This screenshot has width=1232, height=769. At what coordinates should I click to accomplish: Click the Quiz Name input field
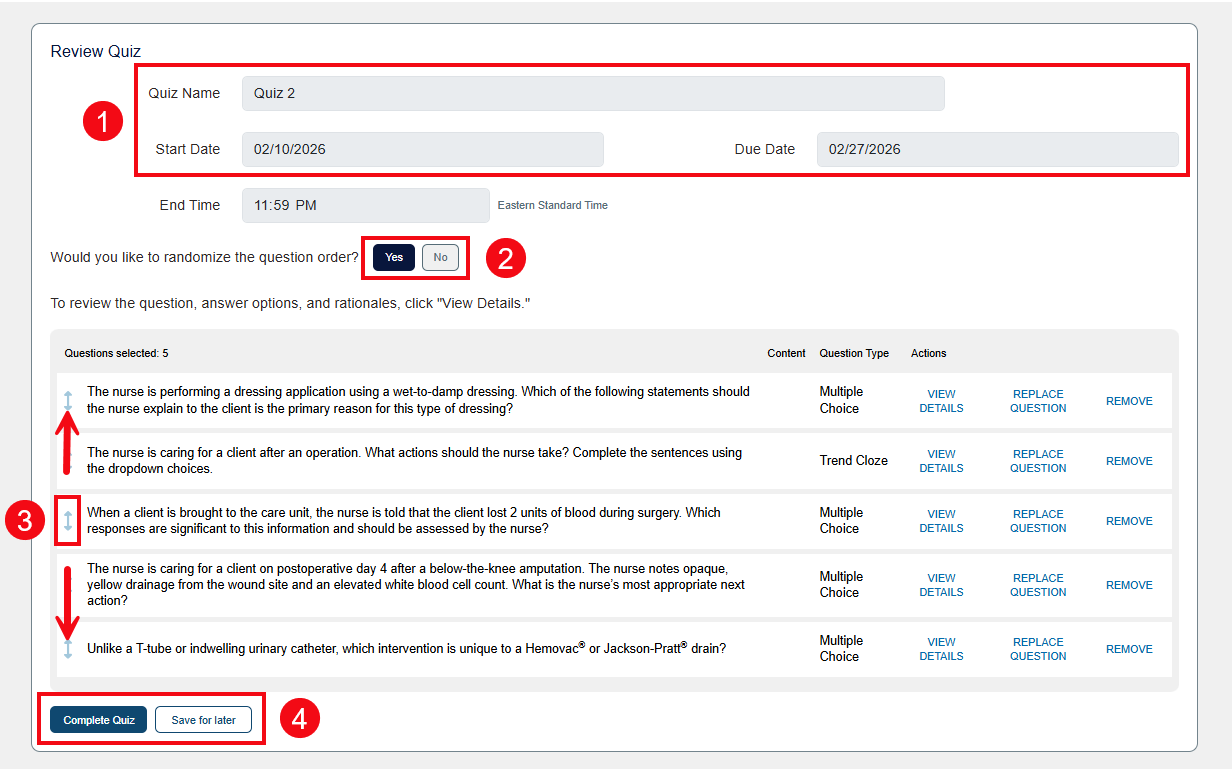coord(592,93)
